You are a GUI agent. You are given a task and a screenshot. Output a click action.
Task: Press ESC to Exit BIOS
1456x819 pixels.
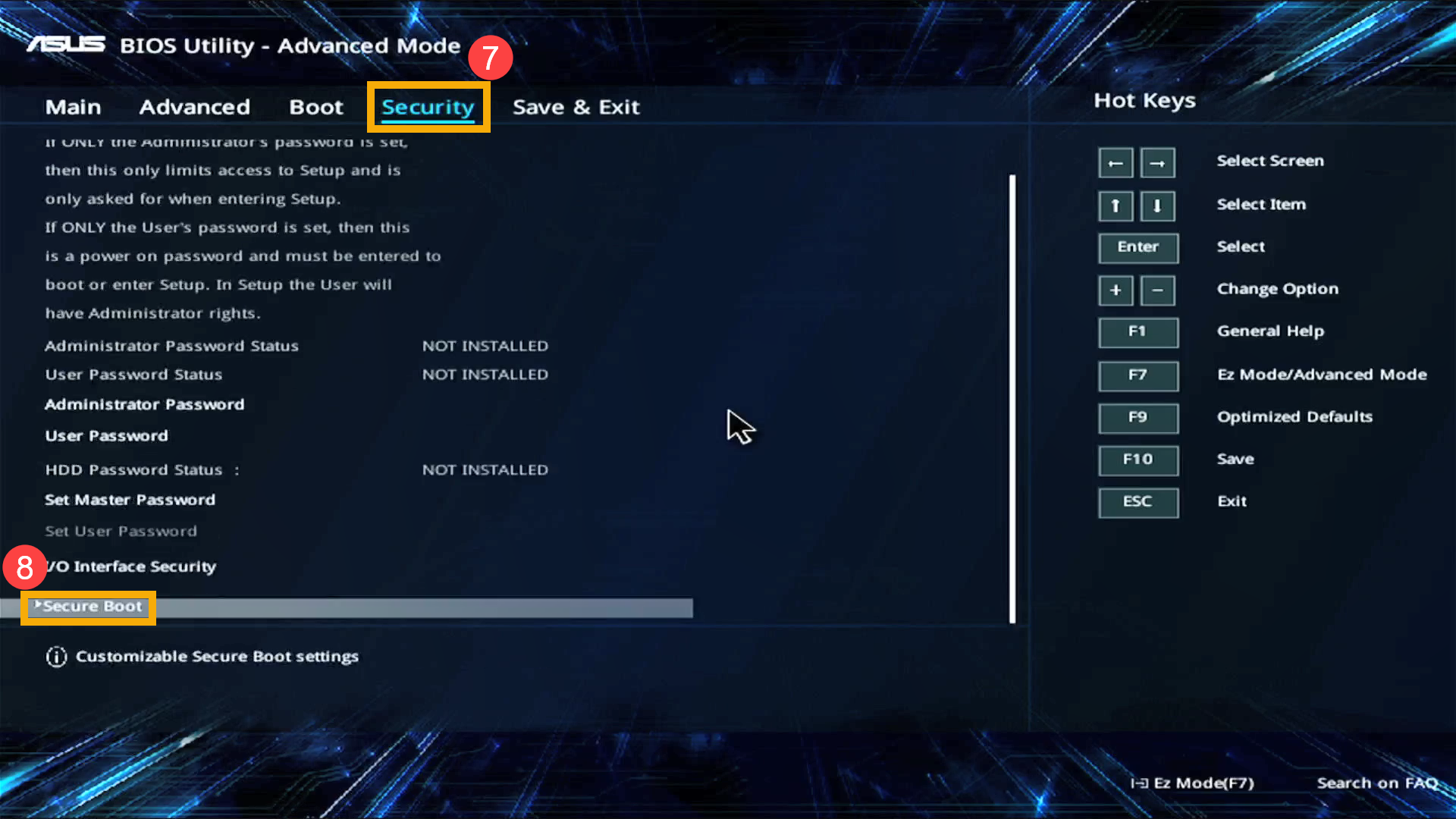(x=1137, y=501)
